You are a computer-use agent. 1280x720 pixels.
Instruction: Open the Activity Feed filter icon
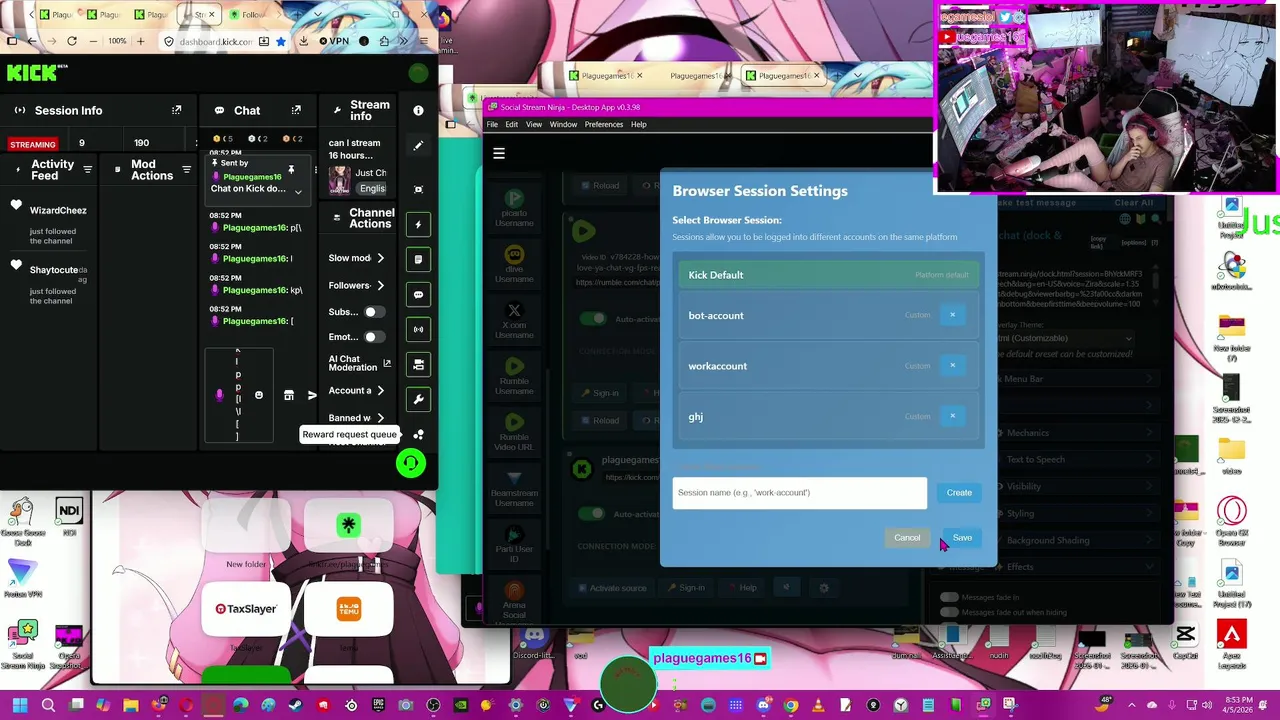(x=88, y=170)
